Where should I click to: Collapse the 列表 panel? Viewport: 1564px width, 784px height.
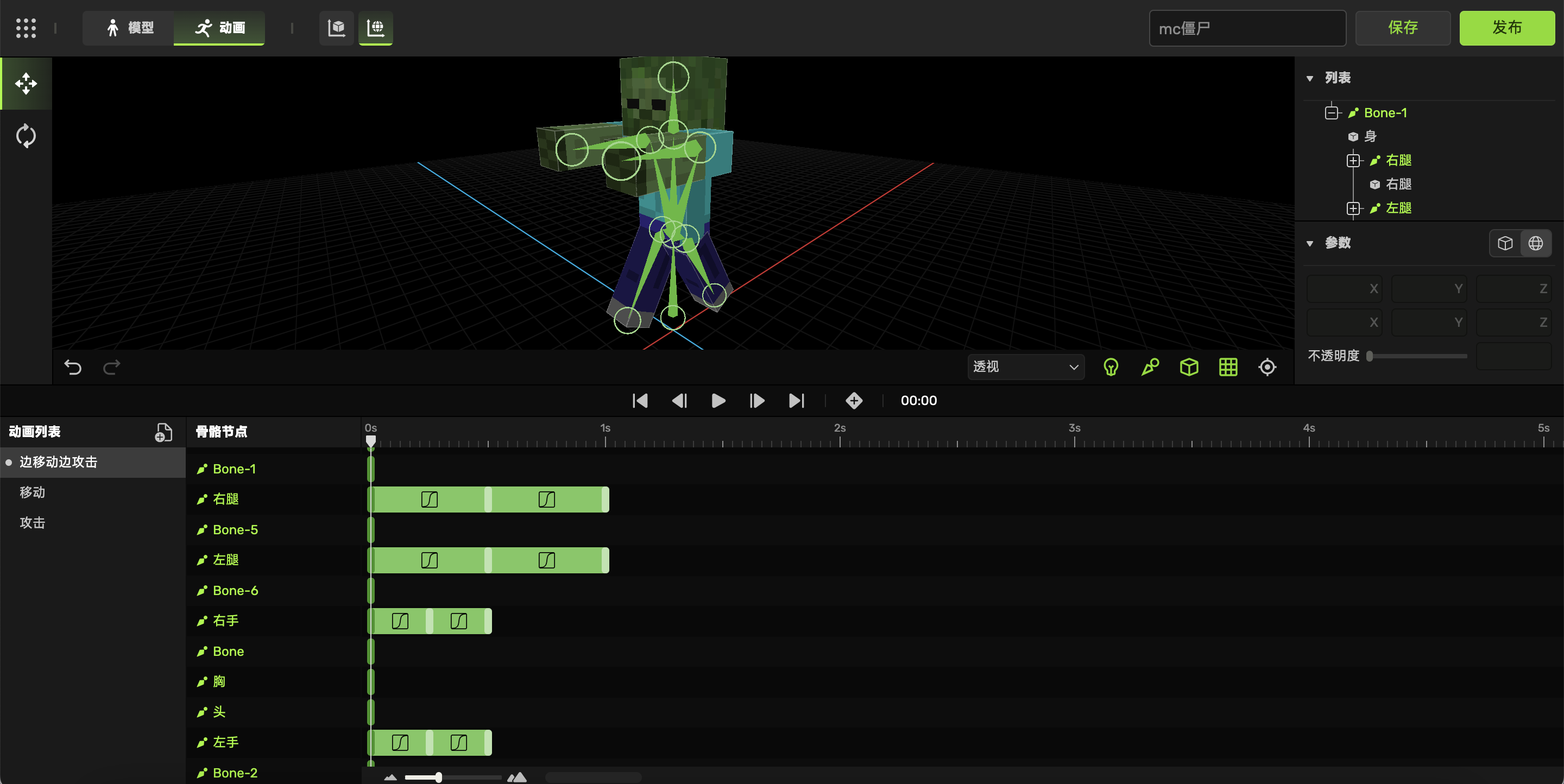pyautogui.click(x=1310, y=78)
